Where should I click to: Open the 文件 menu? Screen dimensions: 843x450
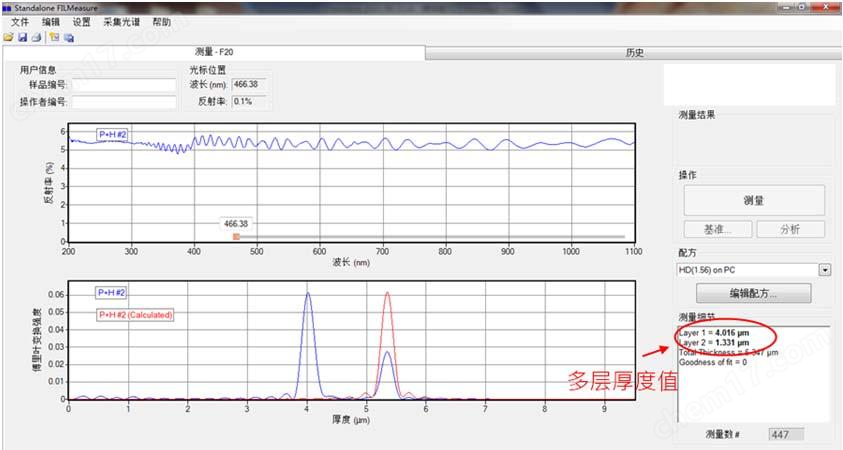click(20, 21)
